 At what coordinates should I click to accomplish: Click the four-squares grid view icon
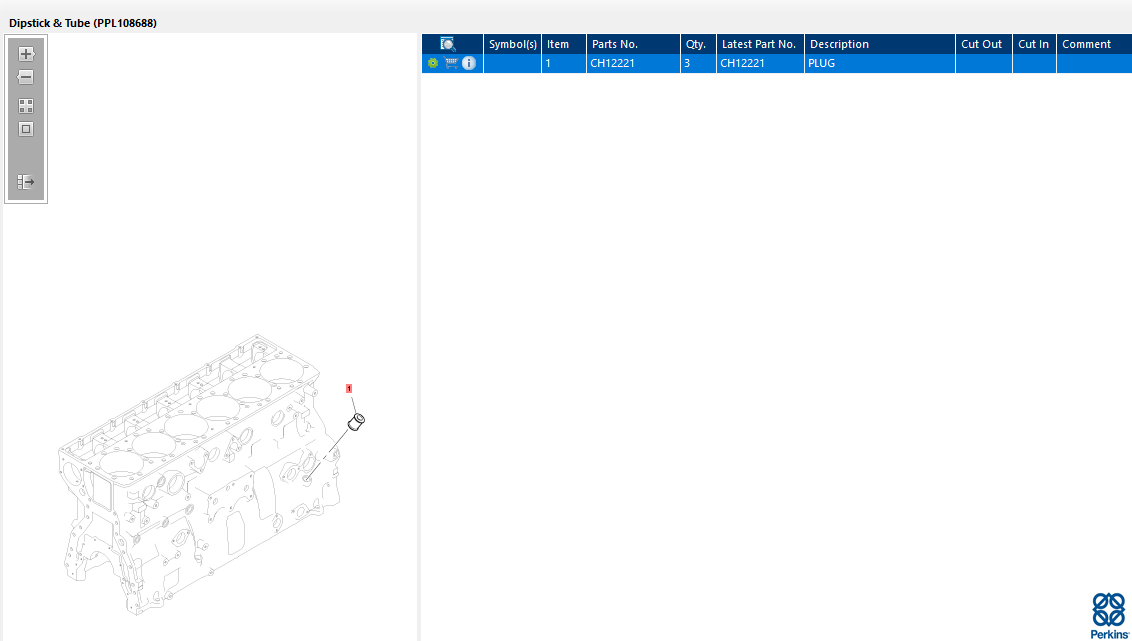pos(26,106)
